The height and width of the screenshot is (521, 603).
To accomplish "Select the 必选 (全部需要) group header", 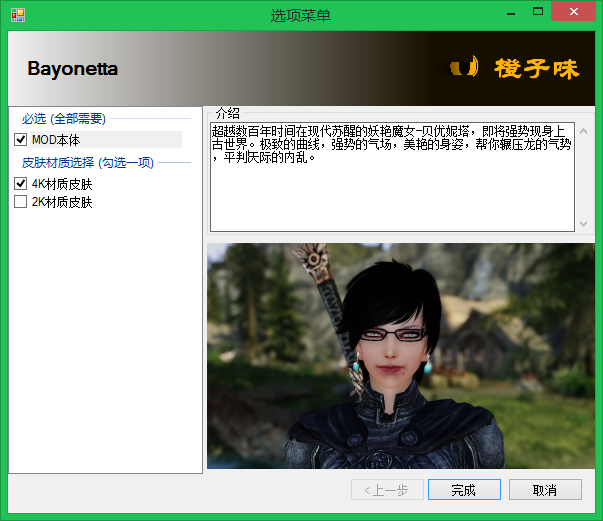I will (63, 118).
